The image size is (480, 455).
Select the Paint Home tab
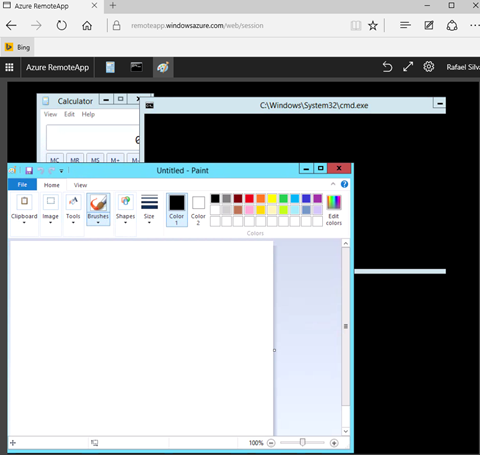[x=52, y=185]
